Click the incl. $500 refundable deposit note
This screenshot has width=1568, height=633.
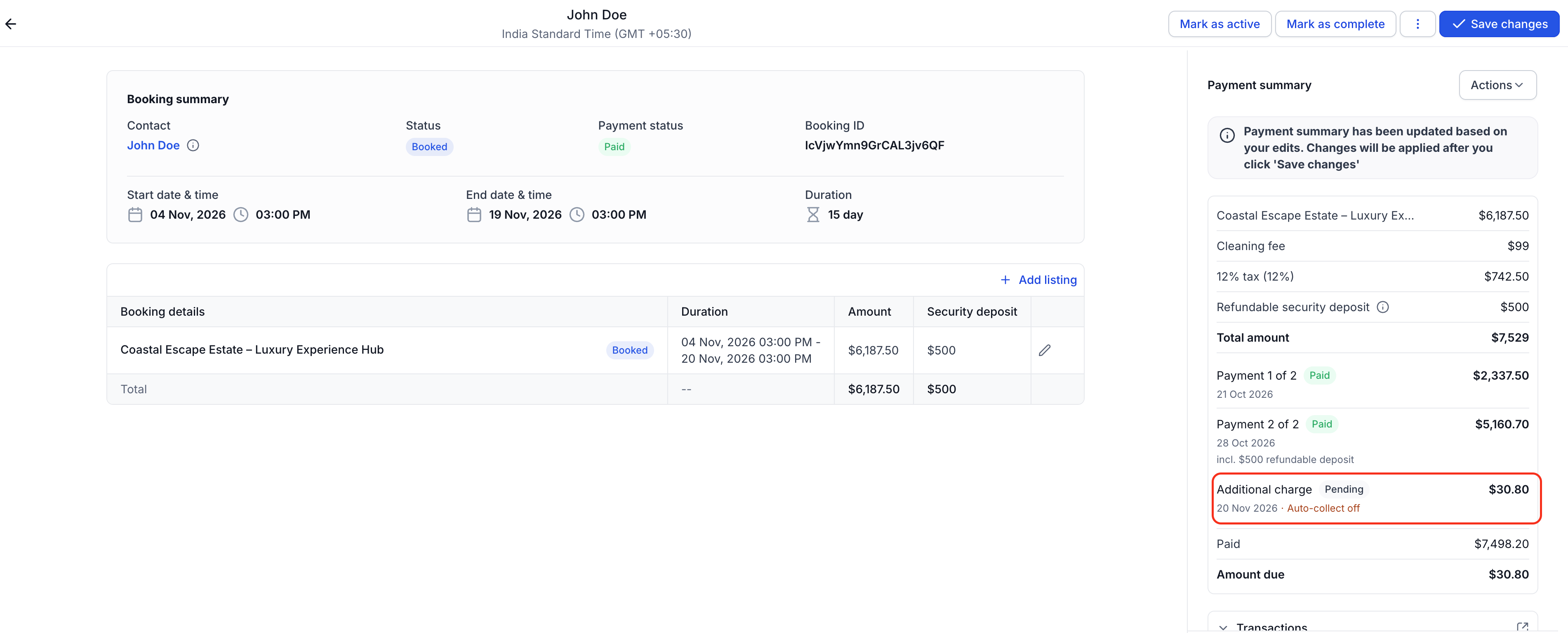1285,459
